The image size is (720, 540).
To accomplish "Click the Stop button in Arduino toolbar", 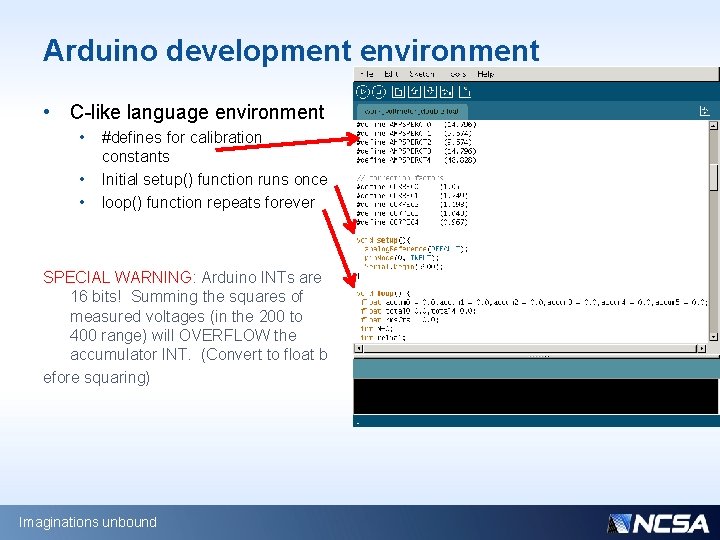I will [379, 92].
